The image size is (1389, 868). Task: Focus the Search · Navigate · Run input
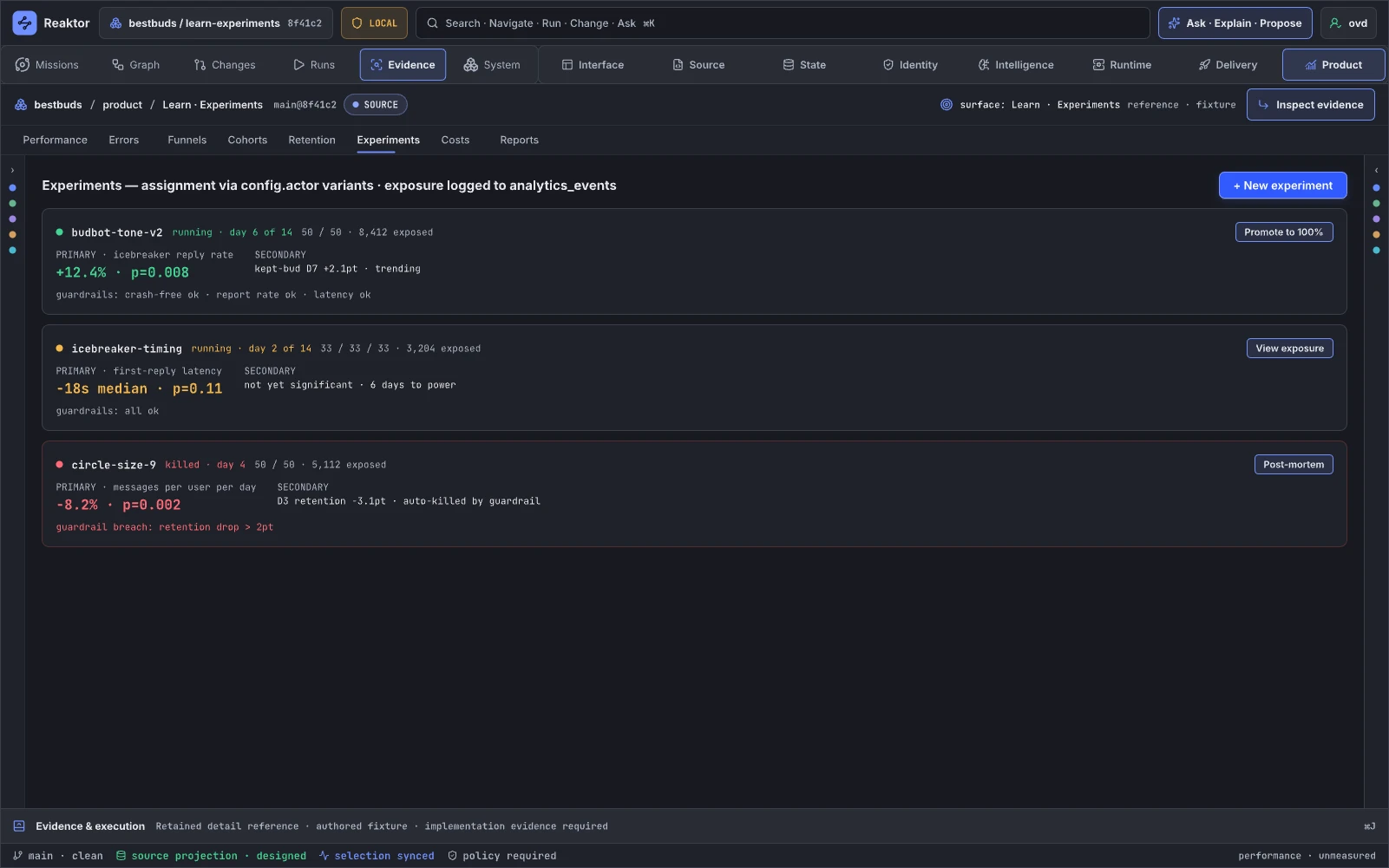[783, 23]
